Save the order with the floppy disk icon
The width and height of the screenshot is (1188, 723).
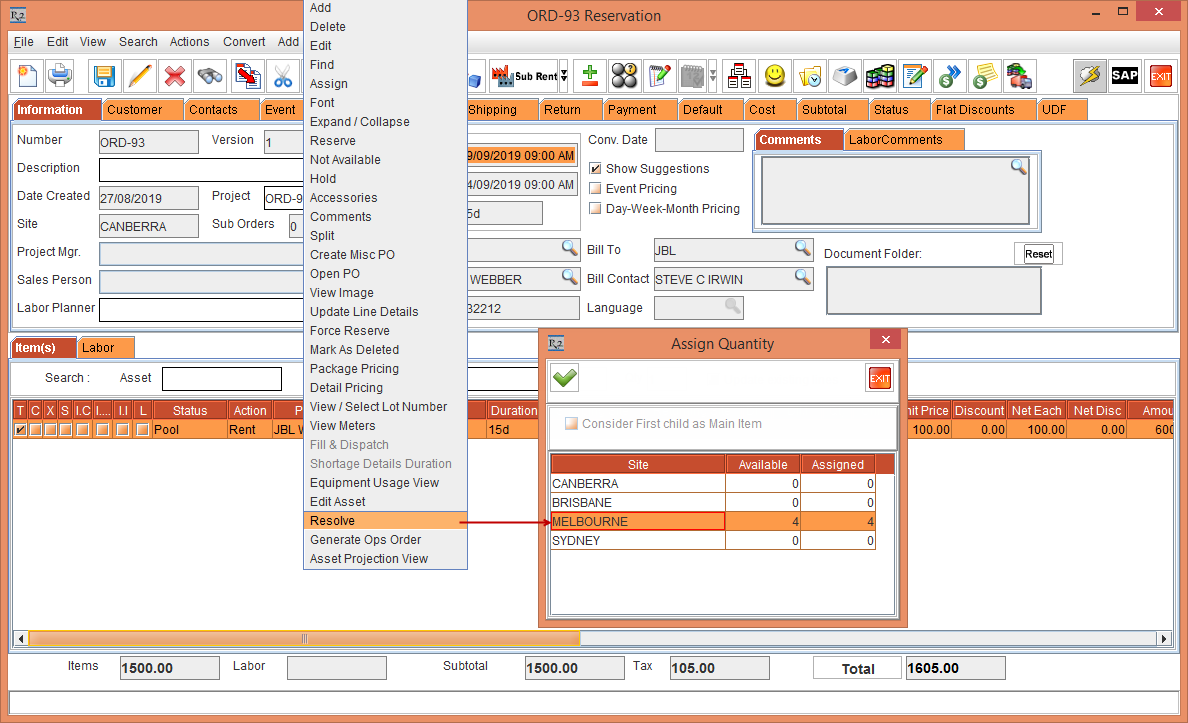(x=104, y=76)
